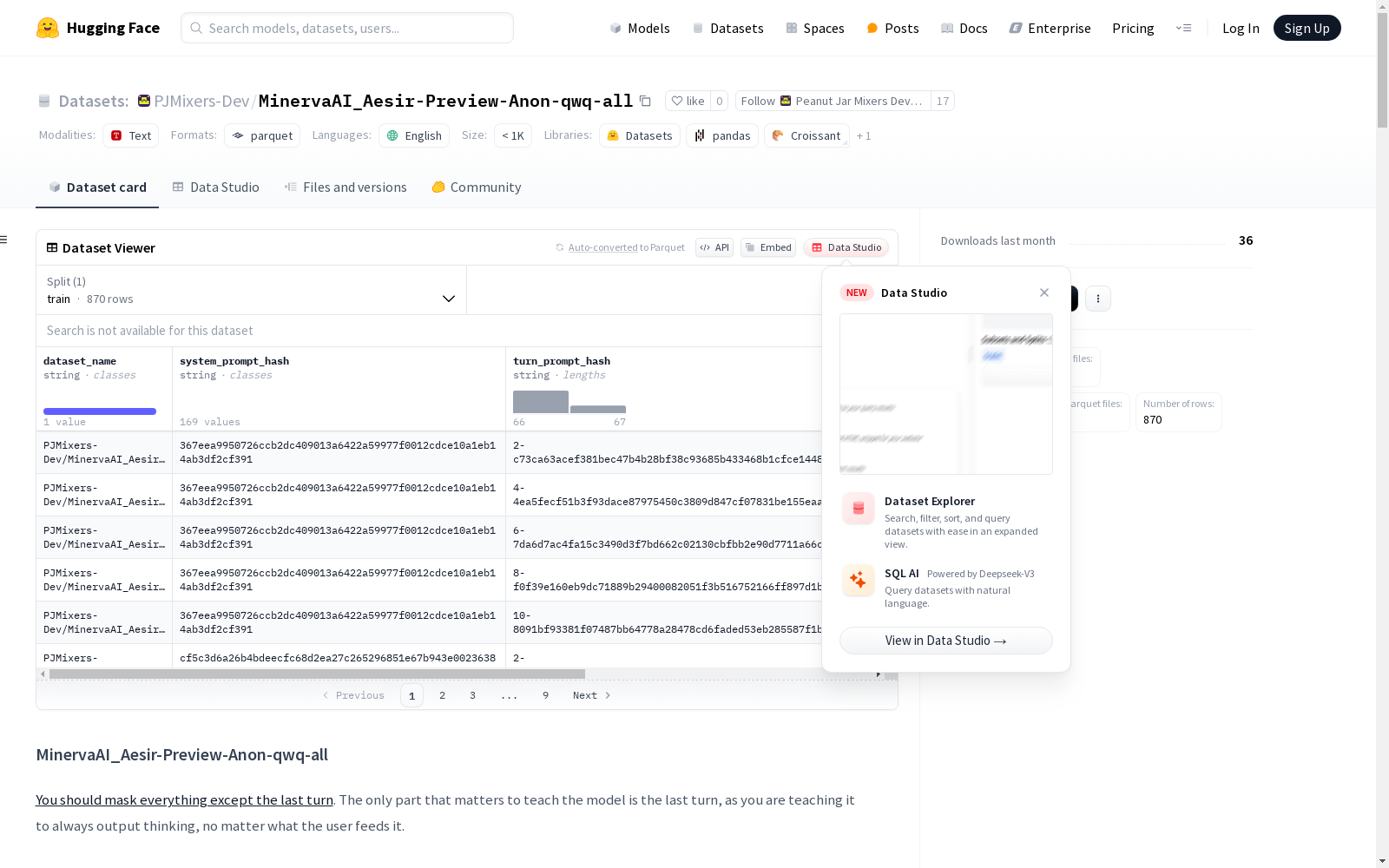Click the pandas library tag
Viewport: 1389px width, 868px height.
point(722,135)
